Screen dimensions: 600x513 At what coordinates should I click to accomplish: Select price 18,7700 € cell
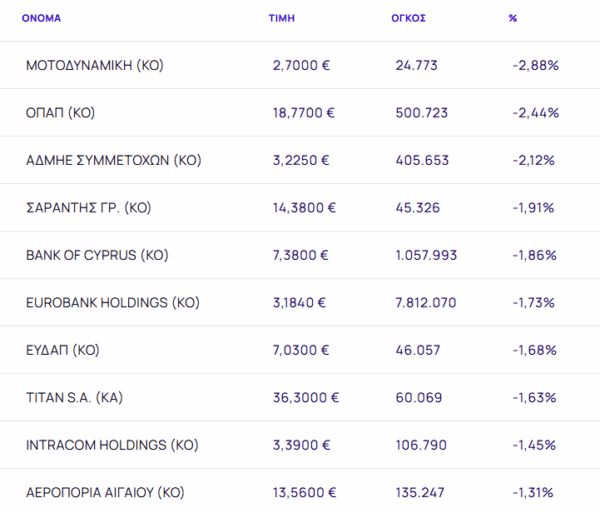point(304,113)
